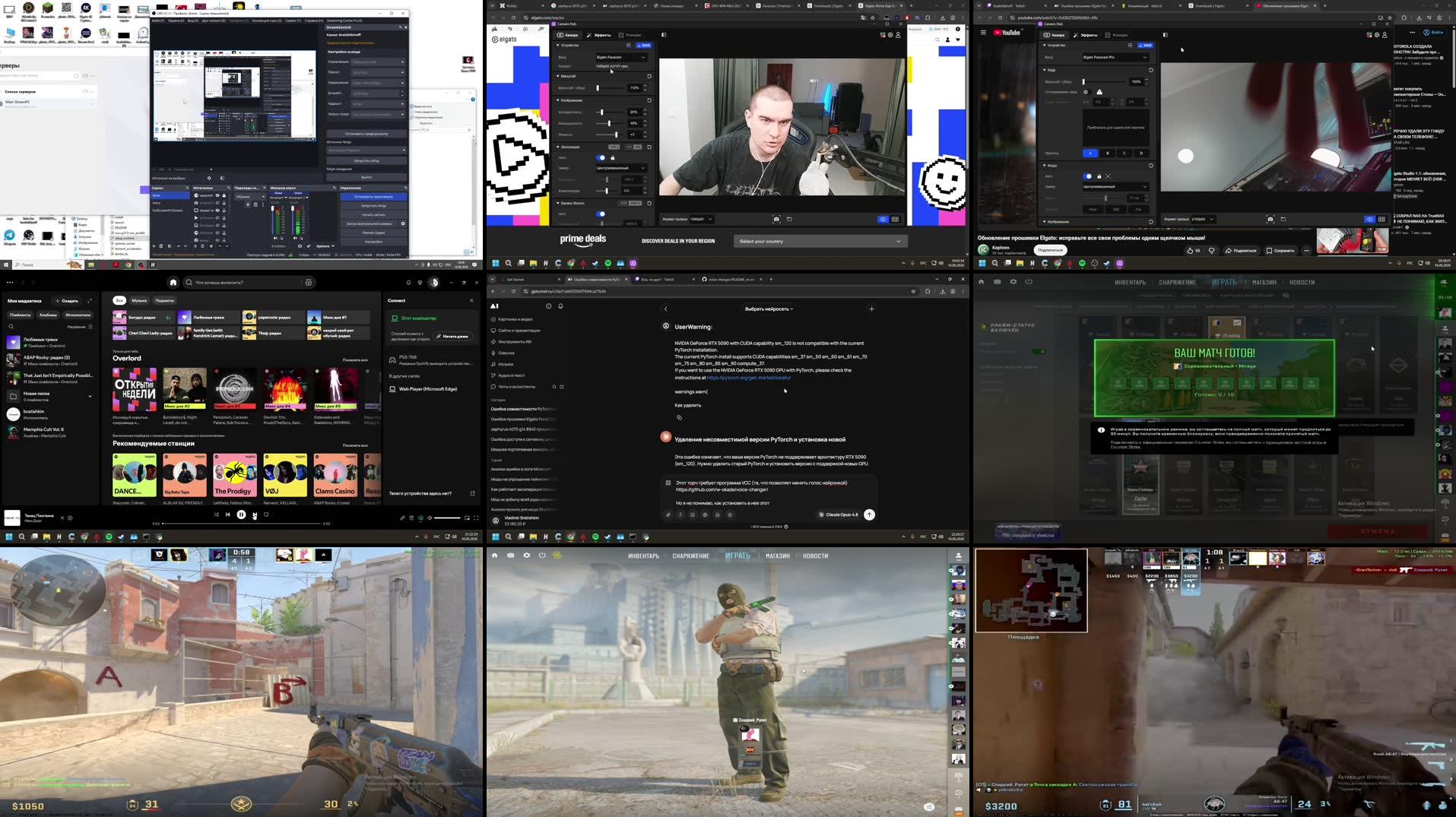1456x817 pixels.
Task: Seek on Spotify track progress bar
Action: (241, 524)
